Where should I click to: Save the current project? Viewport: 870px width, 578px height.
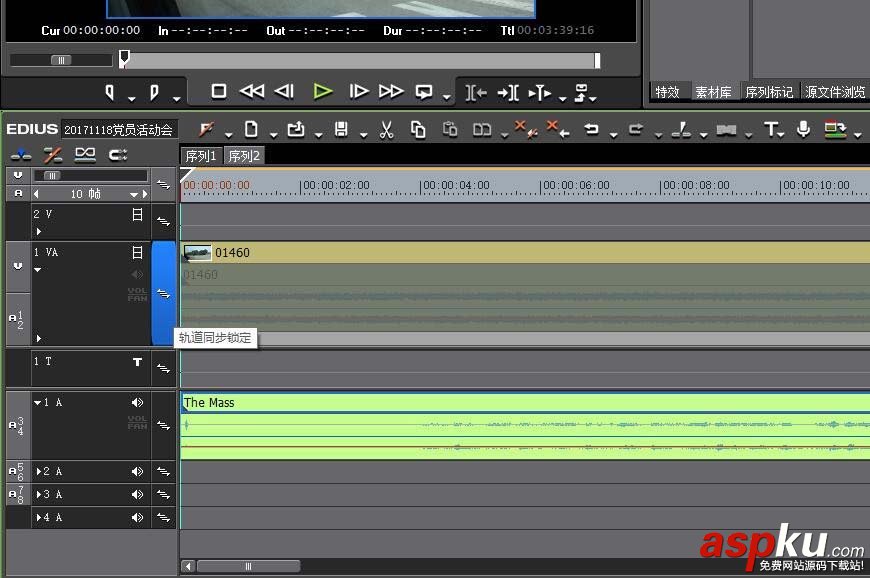[341, 130]
